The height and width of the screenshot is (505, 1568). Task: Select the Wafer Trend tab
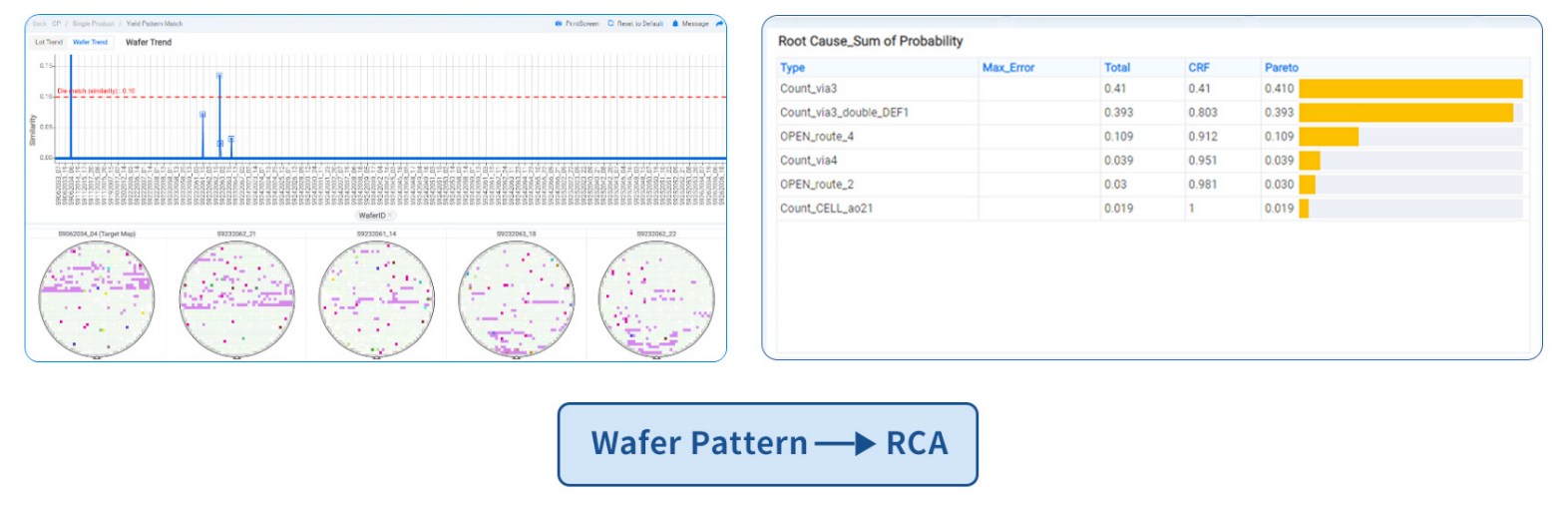tap(90, 42)
